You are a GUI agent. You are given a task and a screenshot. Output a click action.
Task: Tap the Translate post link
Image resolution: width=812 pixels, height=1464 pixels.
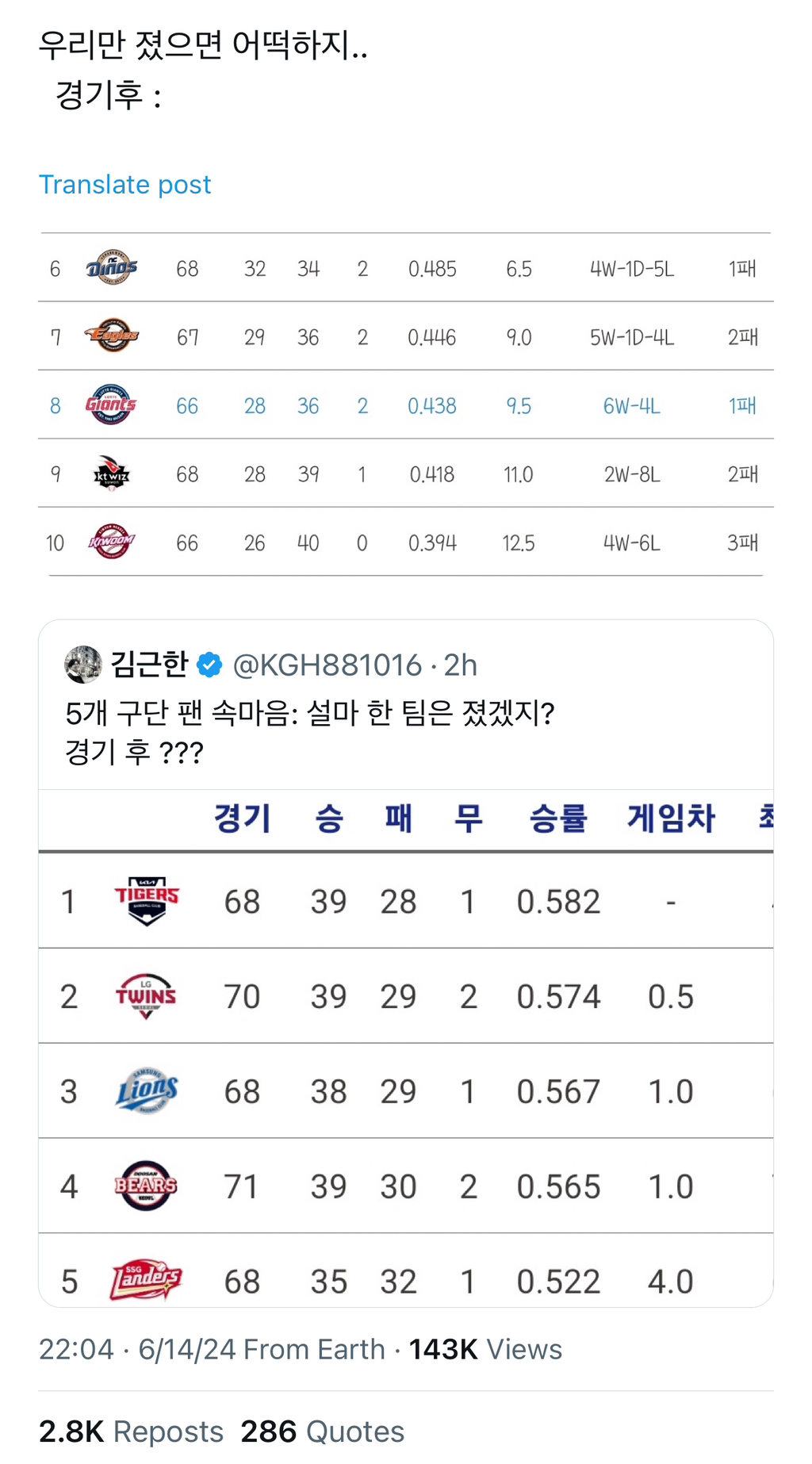[124, 185]
